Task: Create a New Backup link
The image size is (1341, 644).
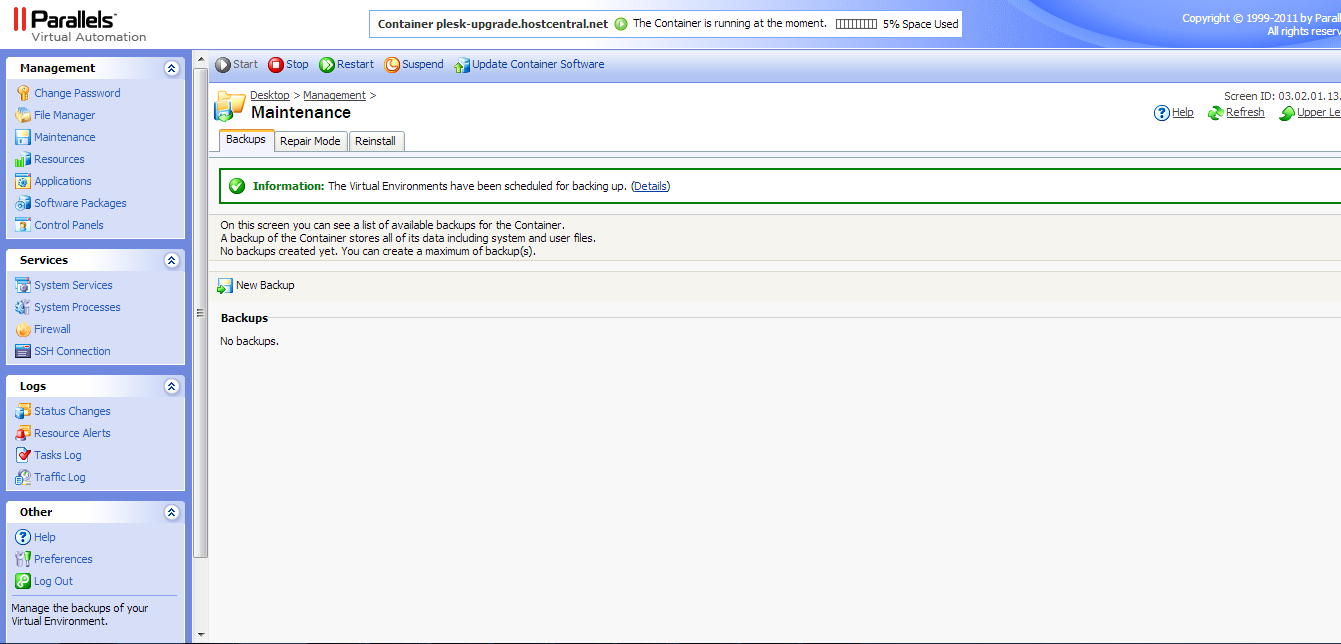Action: (x=265, y=285)
